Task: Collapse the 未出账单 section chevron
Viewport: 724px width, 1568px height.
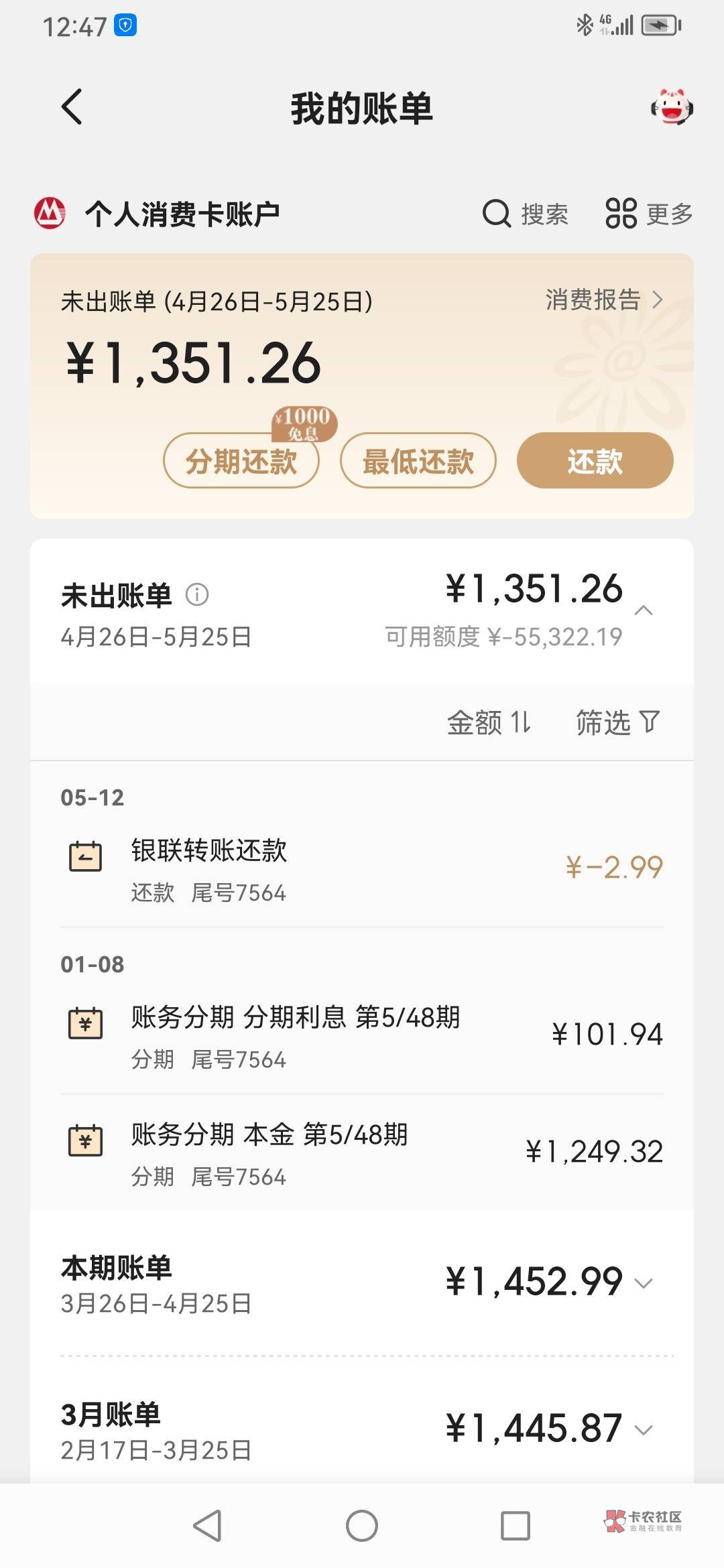Action: 644,610
